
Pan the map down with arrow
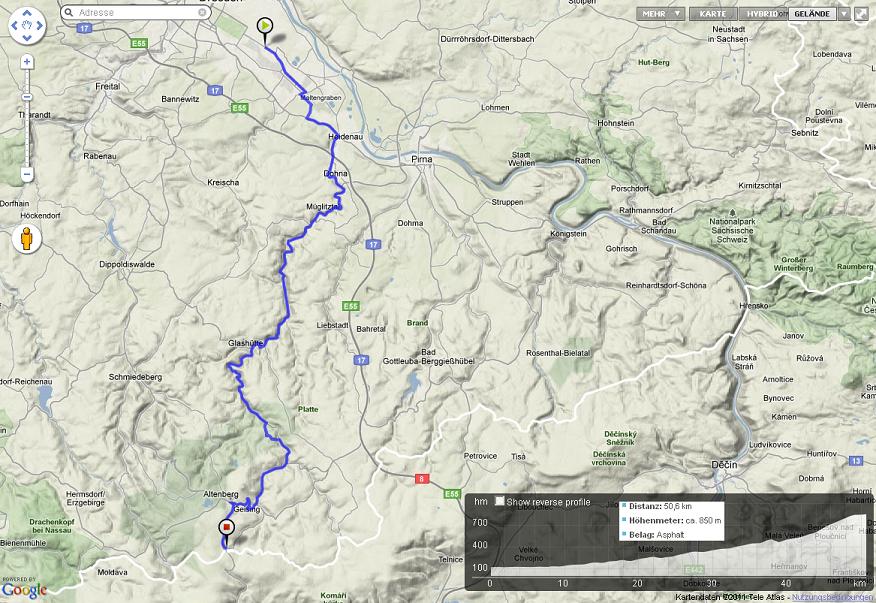tap(27, 37)
